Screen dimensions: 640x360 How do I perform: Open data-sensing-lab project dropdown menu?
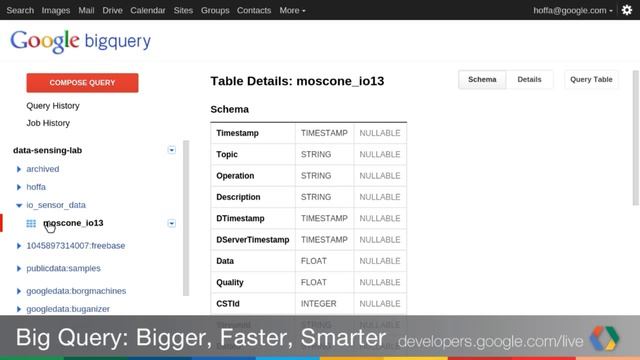171,150
